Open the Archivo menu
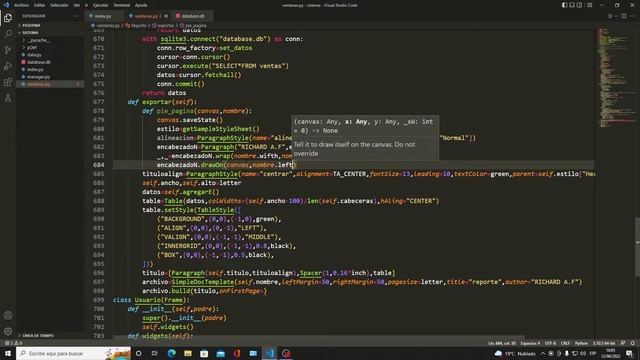Screen dimensions: 640x360 pos(22,5)
